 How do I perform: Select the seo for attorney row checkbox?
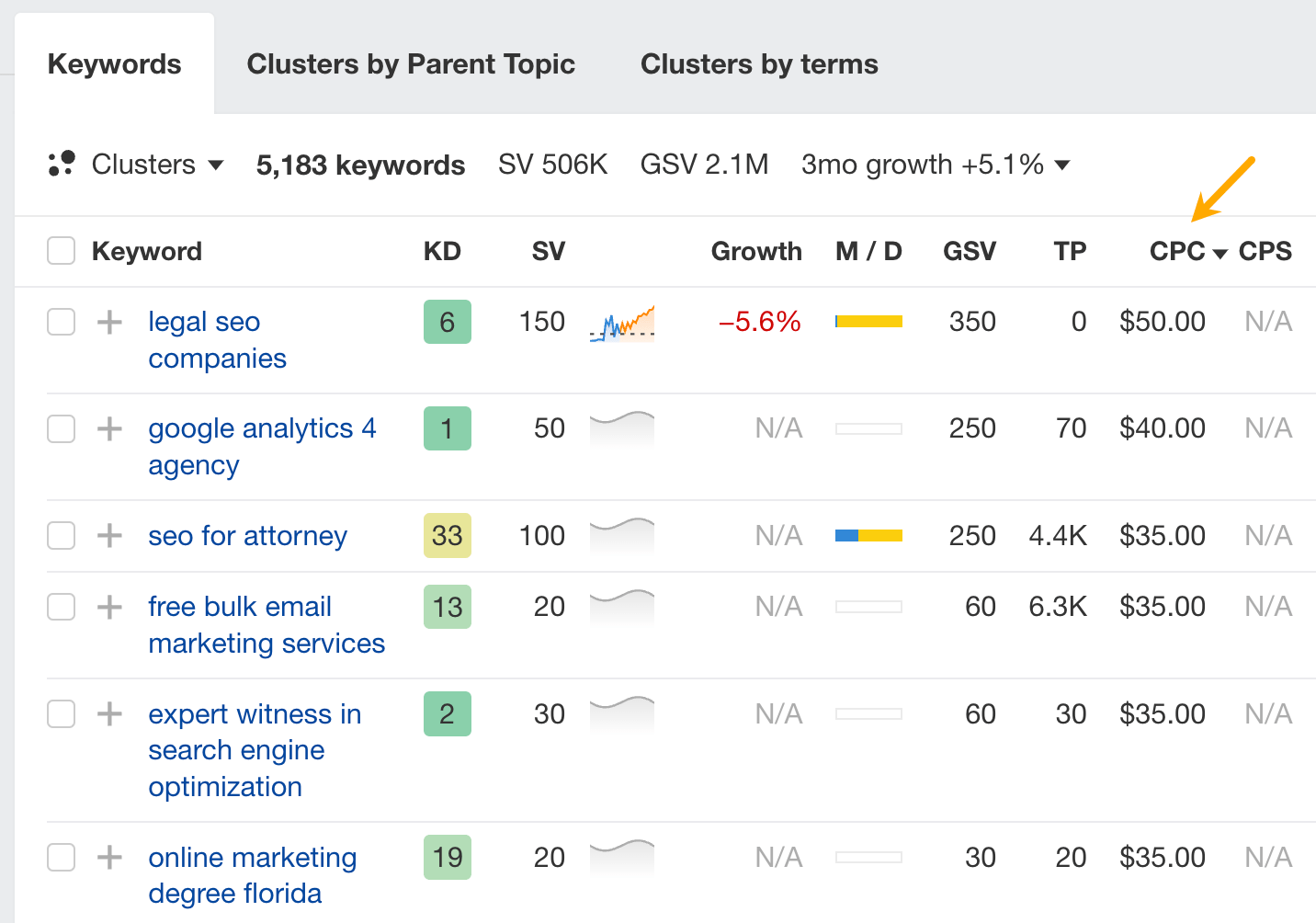61,535
